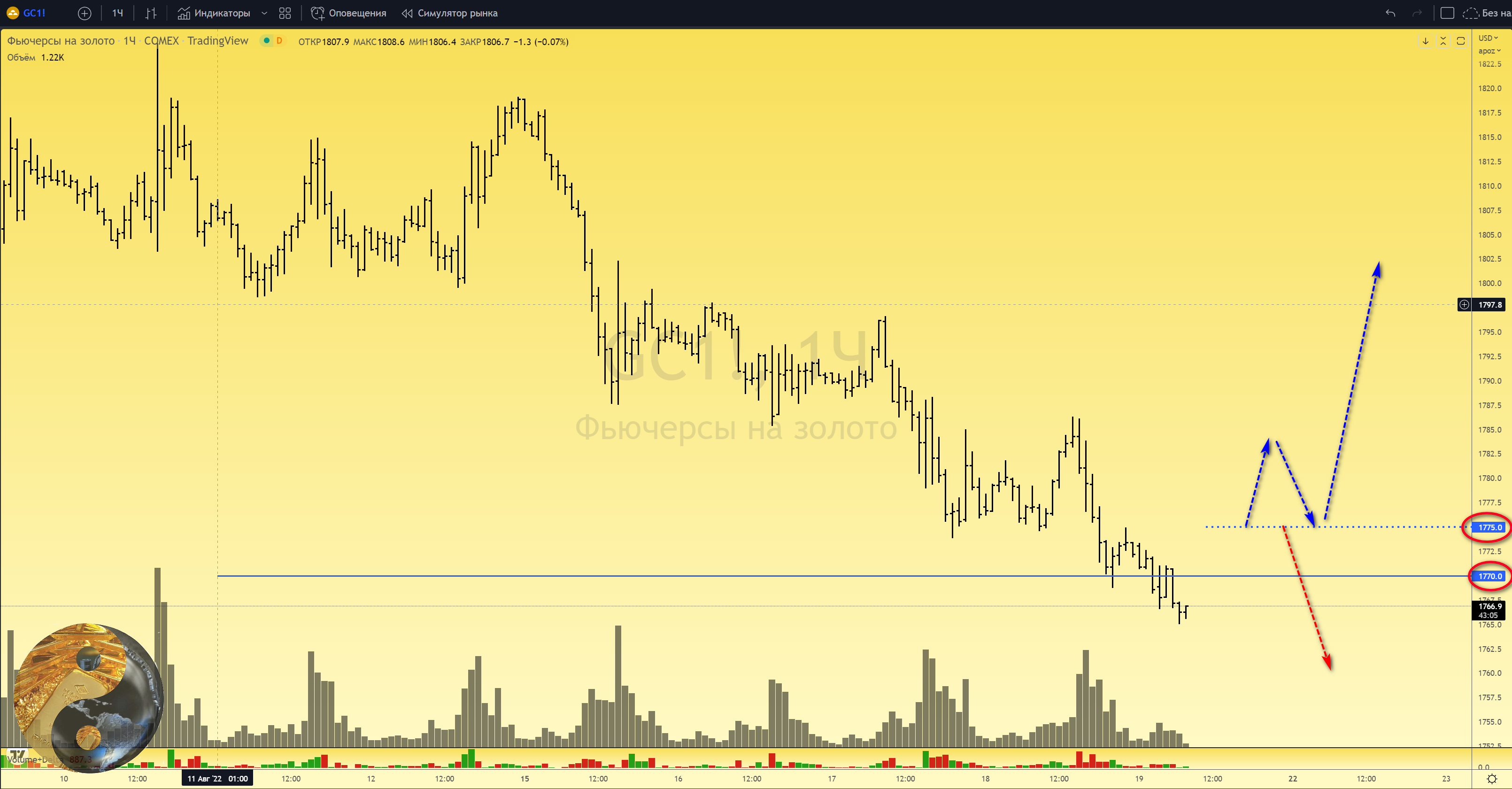Image resolution: width=1512 pixels, height=789 pixels.
Task: Click the 18 date label on time axis
Action: [x=986, y=779]
